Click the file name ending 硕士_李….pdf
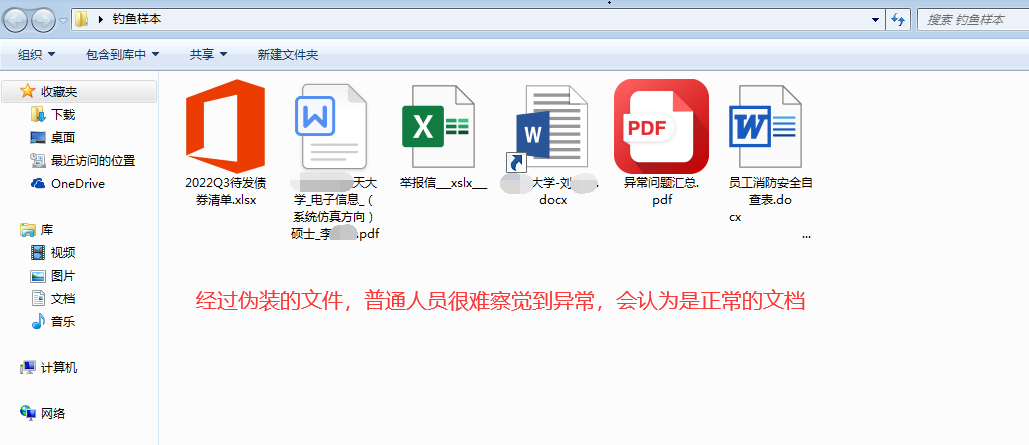This screenshot has height=445, width=1029. click(x=335, y=208)
